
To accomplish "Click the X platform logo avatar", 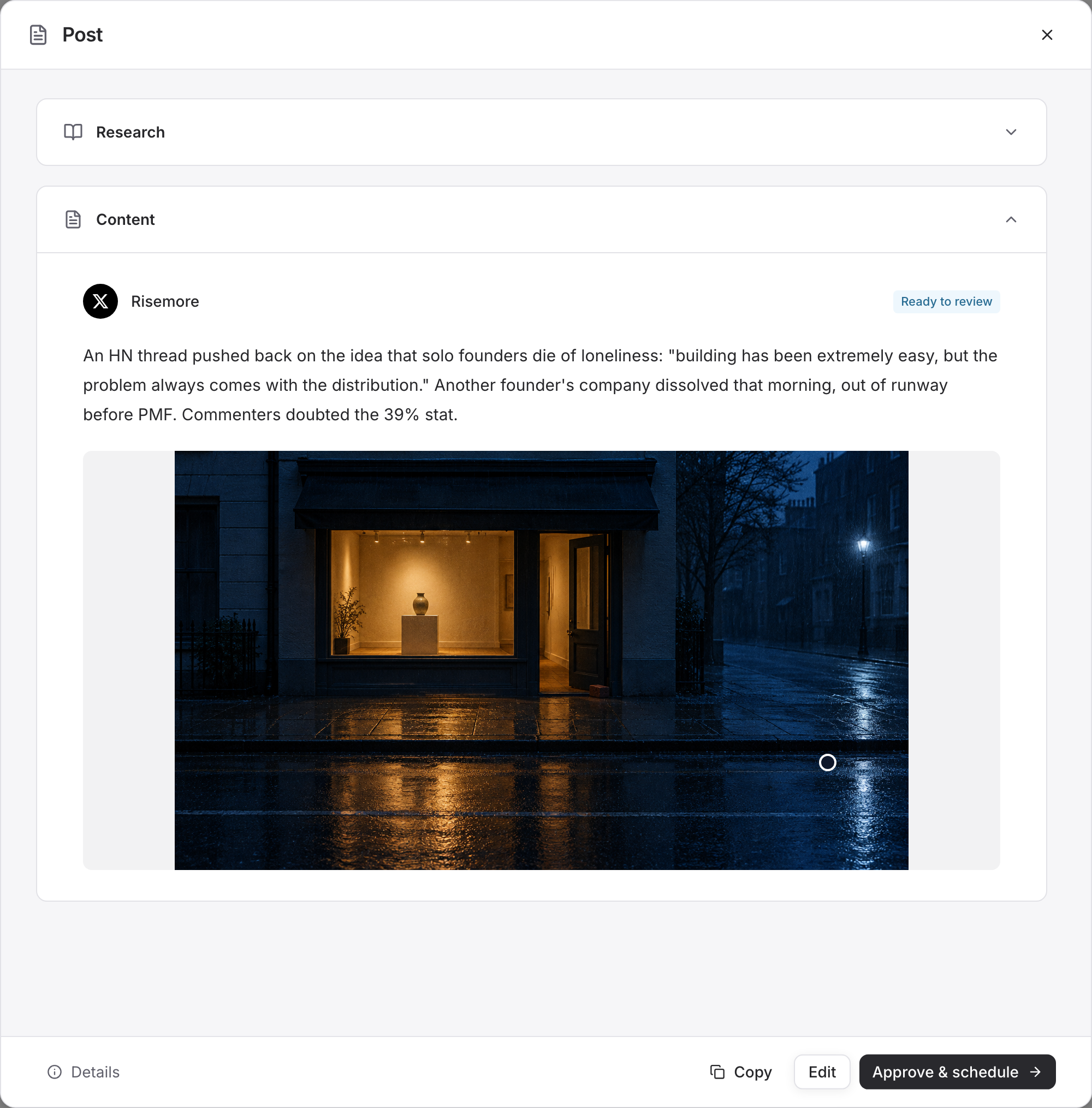I will pos(100,301).
